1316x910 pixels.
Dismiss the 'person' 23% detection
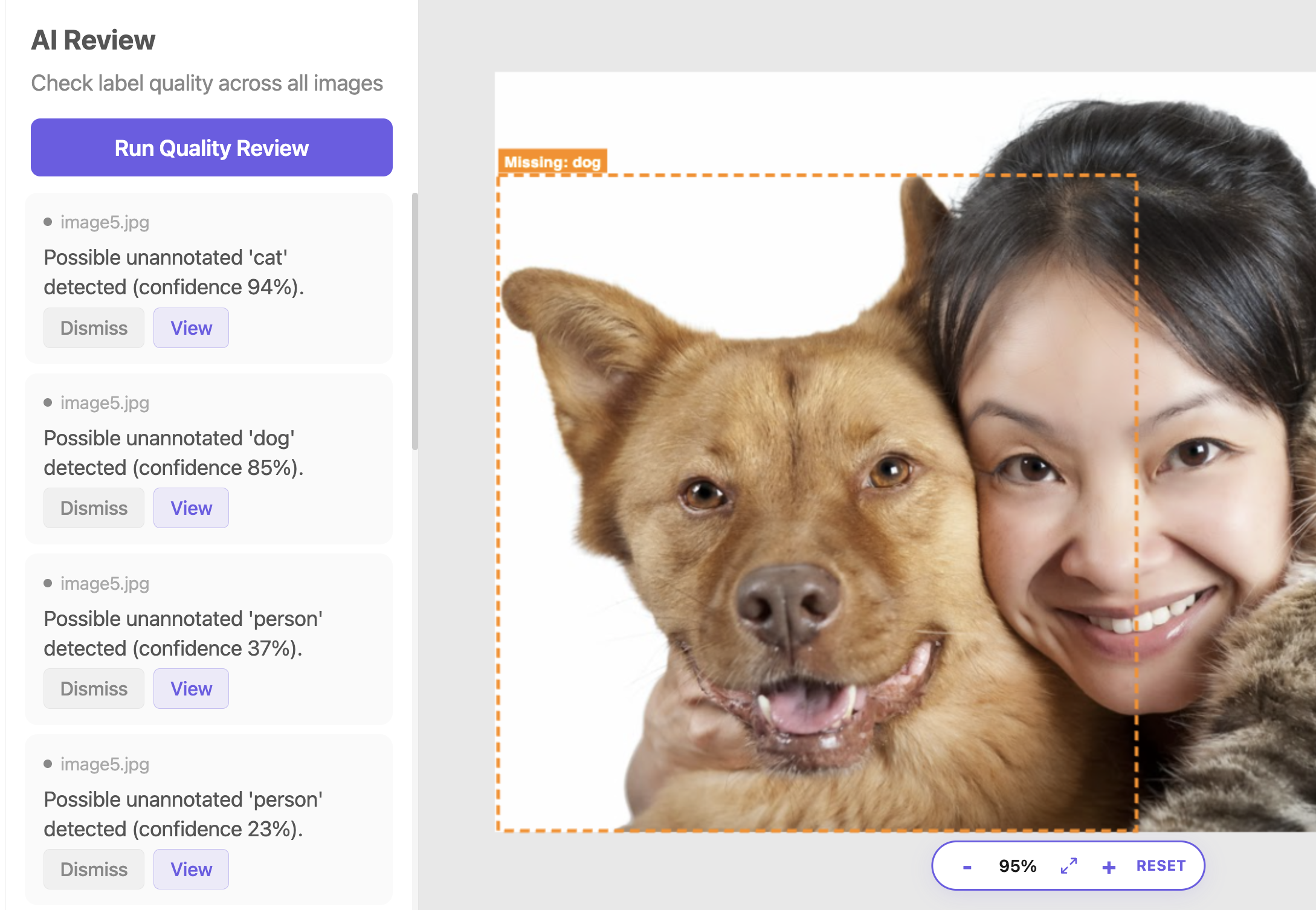point(94,869)
